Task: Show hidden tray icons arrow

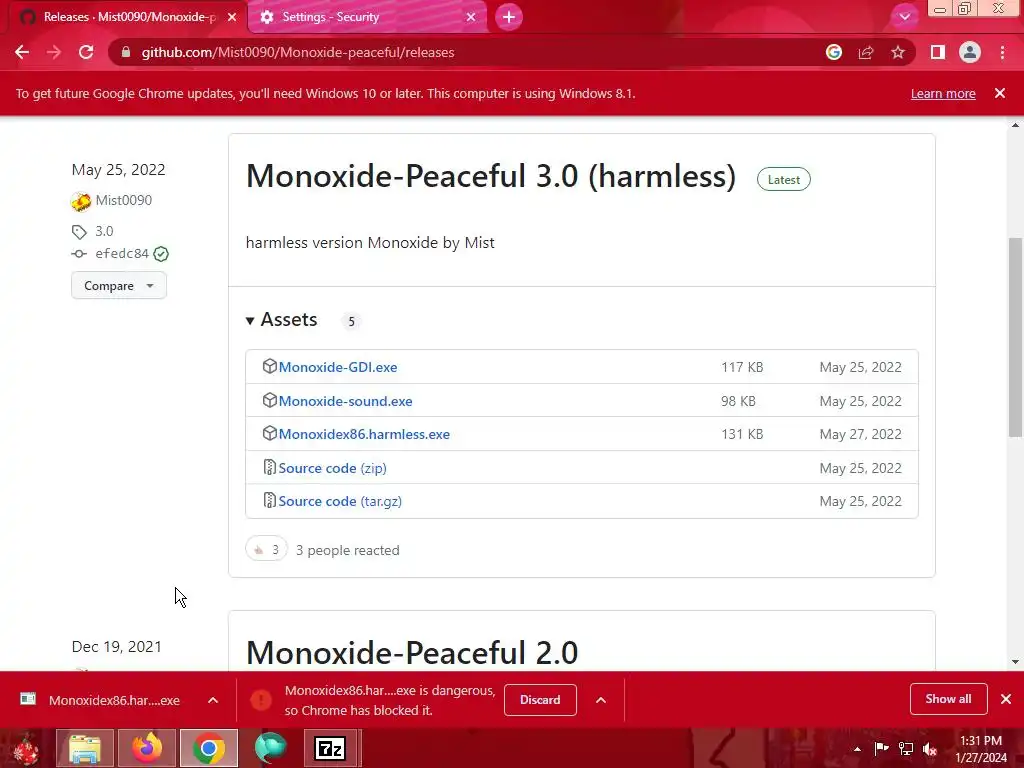Action: 857,749
